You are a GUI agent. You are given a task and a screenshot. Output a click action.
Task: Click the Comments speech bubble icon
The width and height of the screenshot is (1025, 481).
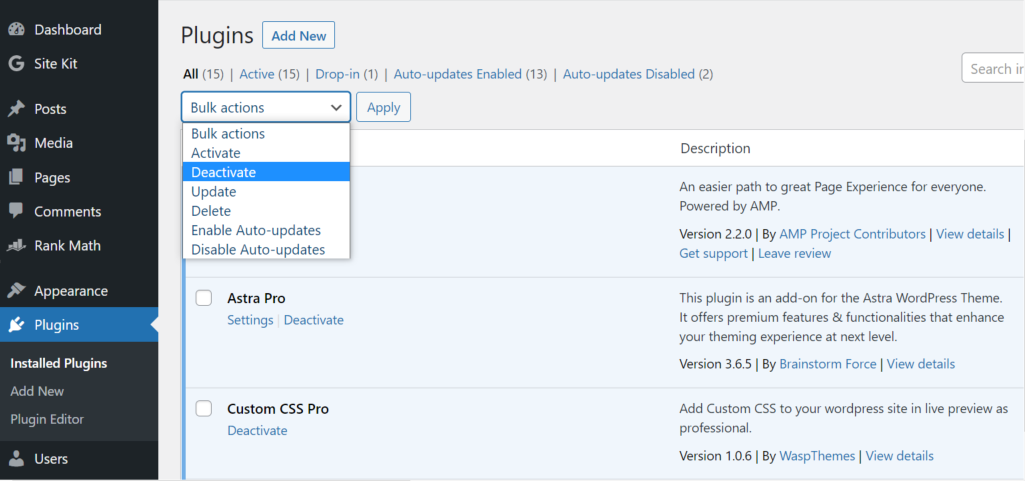pyautogui.click(x=16, y=211)
